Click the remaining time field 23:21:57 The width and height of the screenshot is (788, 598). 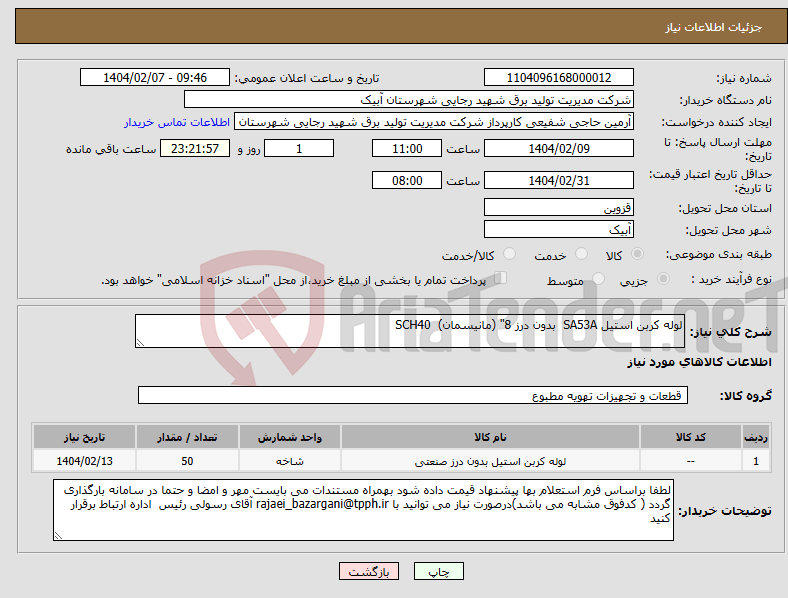click(195, 149)
